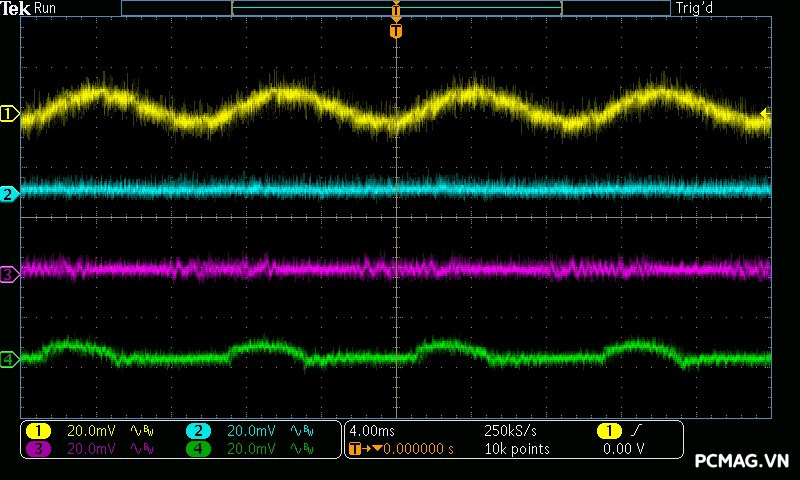
Task: Click the orange trigger position T marker
Action: pyautogui.click(x=397, y=31)
